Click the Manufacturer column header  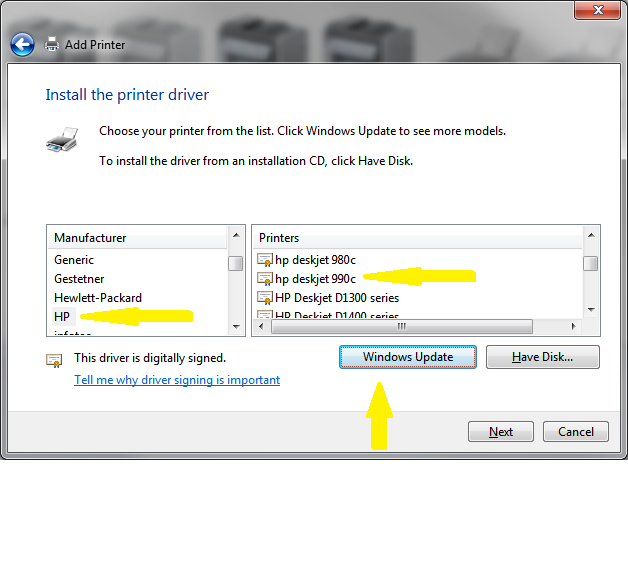click(x=137, y=238)
